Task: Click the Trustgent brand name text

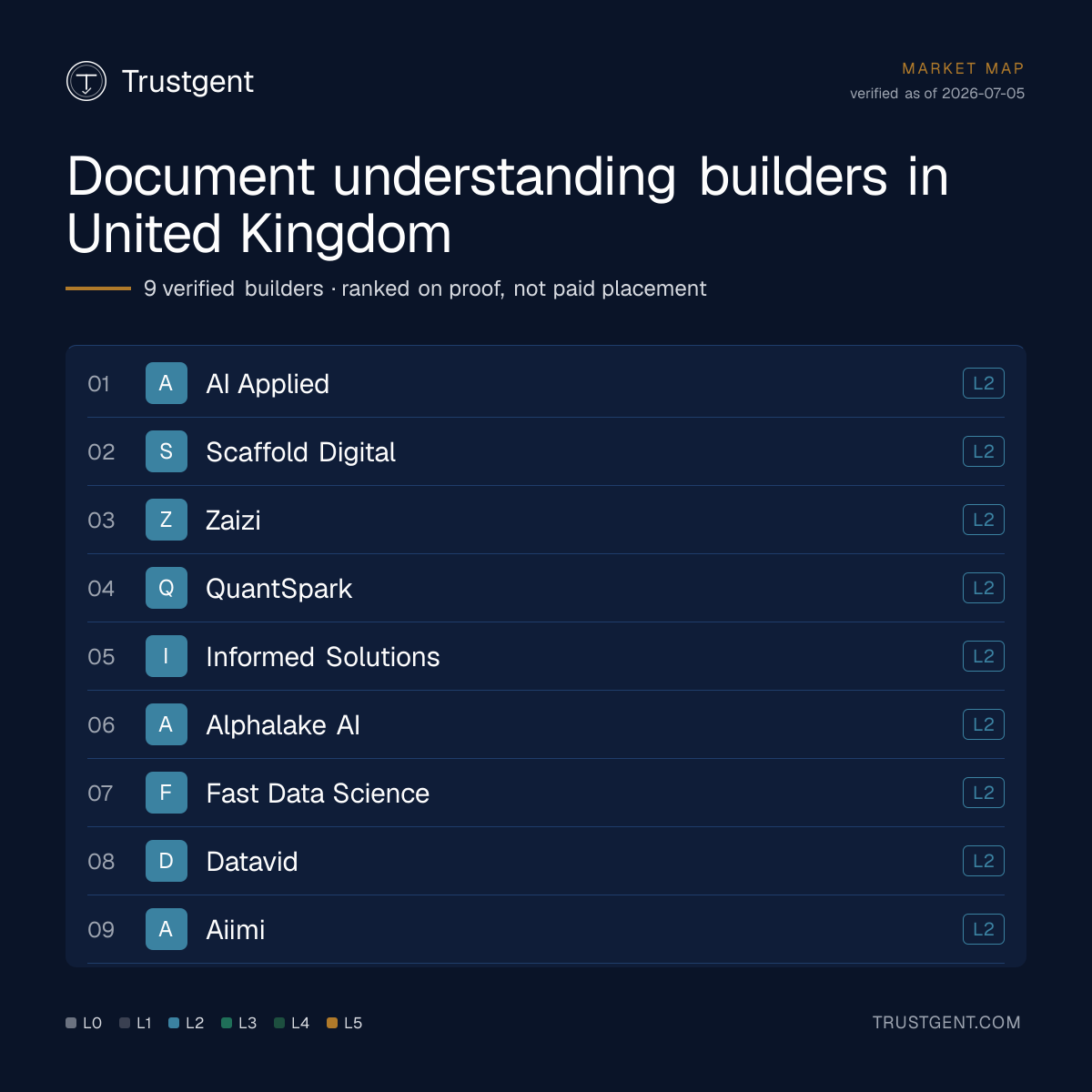Action: [x=187, y=81]
